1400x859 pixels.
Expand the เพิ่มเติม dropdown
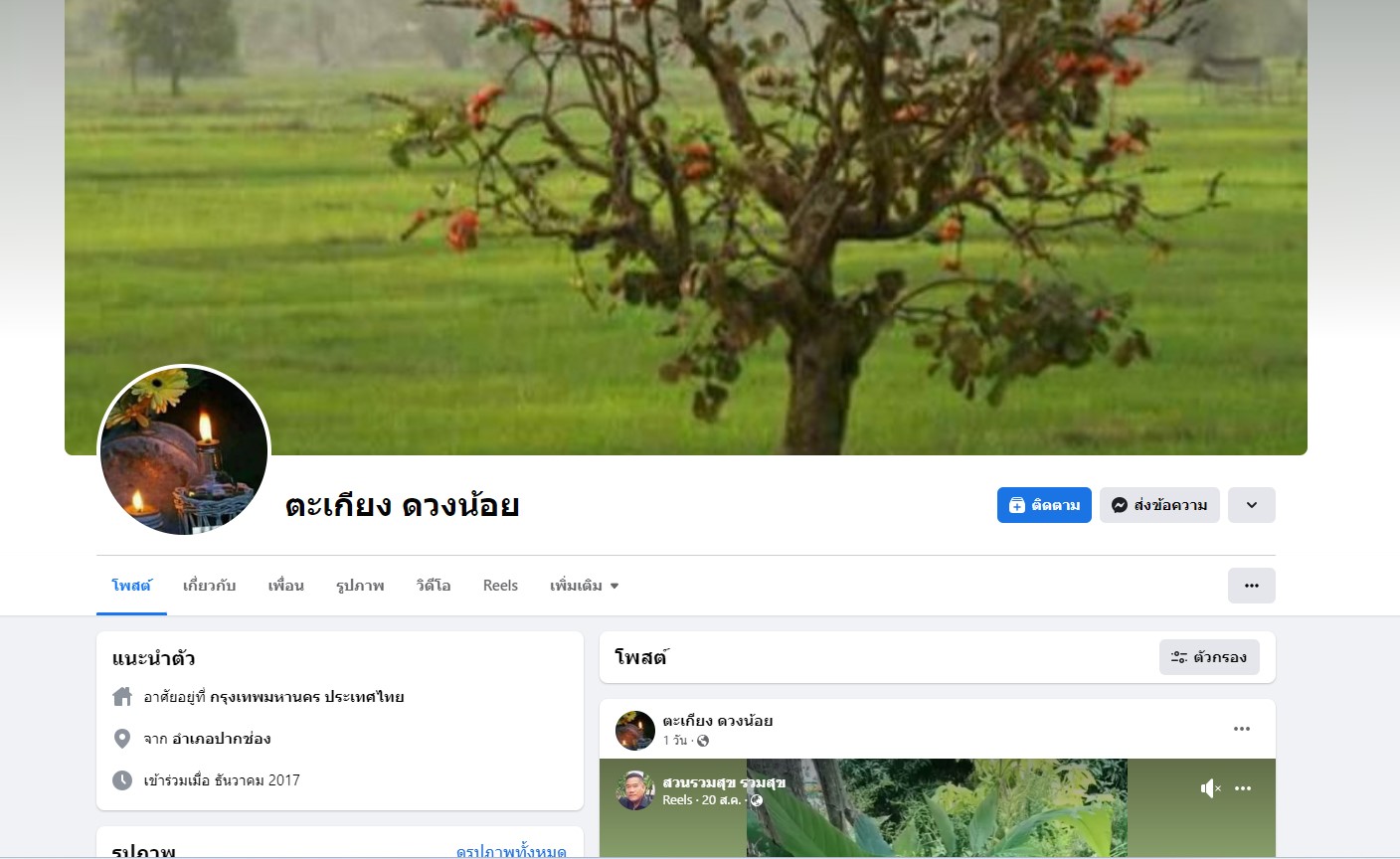pos(585,586)
